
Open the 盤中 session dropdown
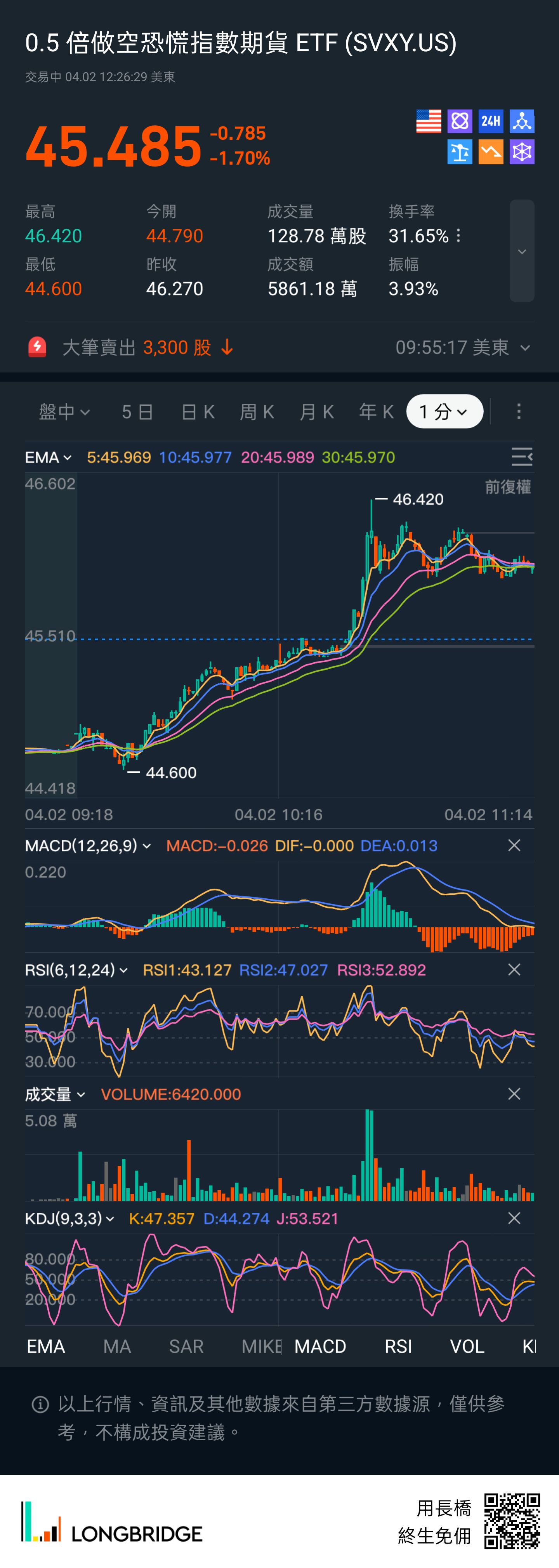(x=64, y=412)
